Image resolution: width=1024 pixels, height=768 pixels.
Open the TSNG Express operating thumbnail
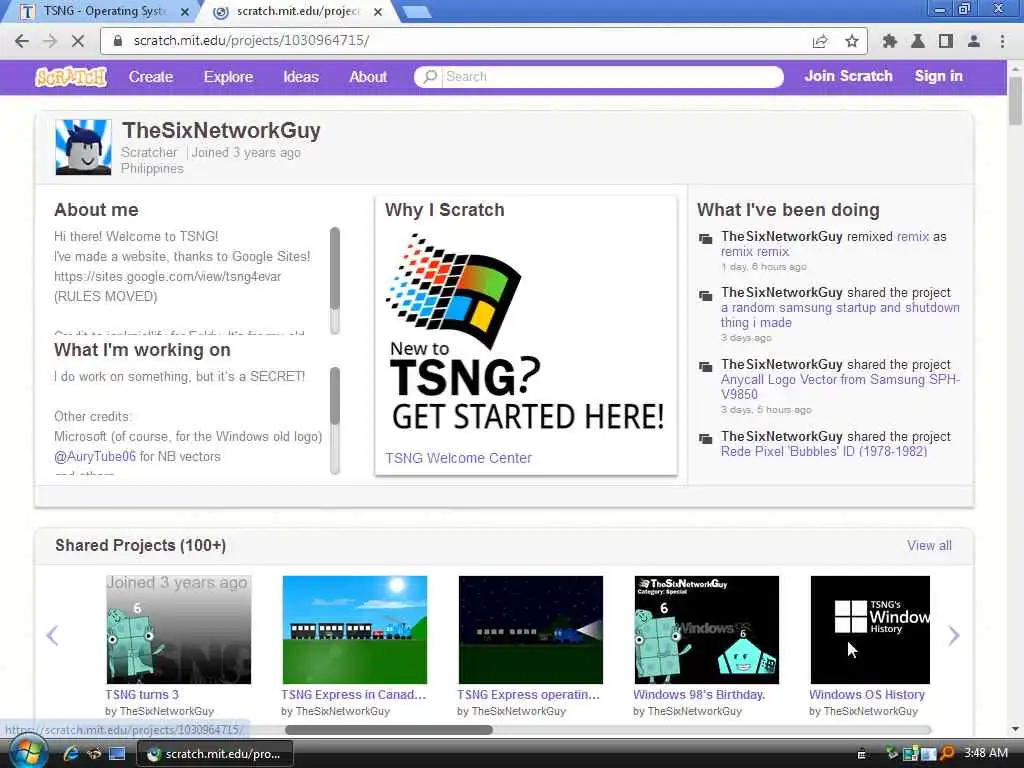(x=530, y=630)
